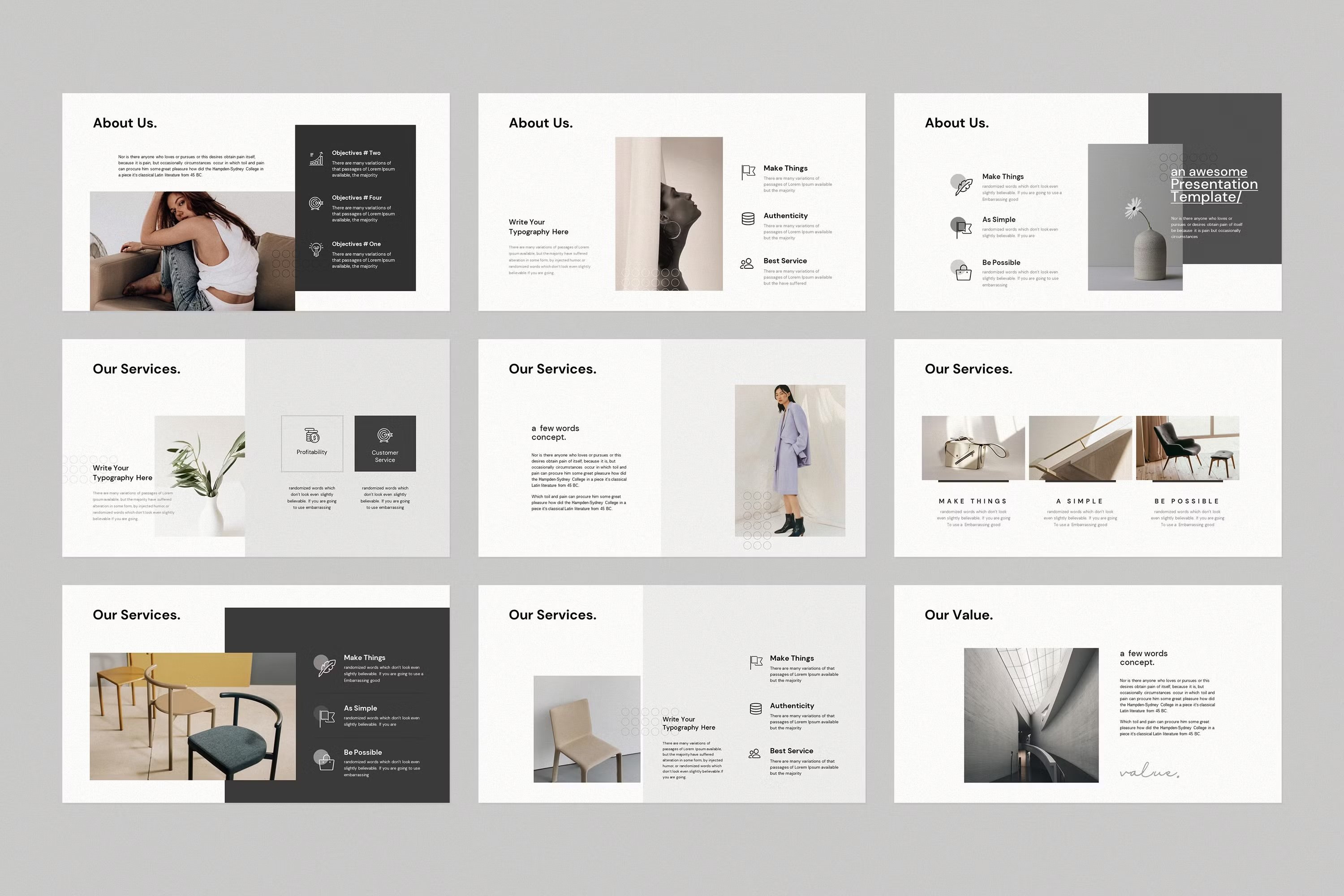1344x896 pixels.
Task: Click the coins icon above Profitability
Action: 312,435
